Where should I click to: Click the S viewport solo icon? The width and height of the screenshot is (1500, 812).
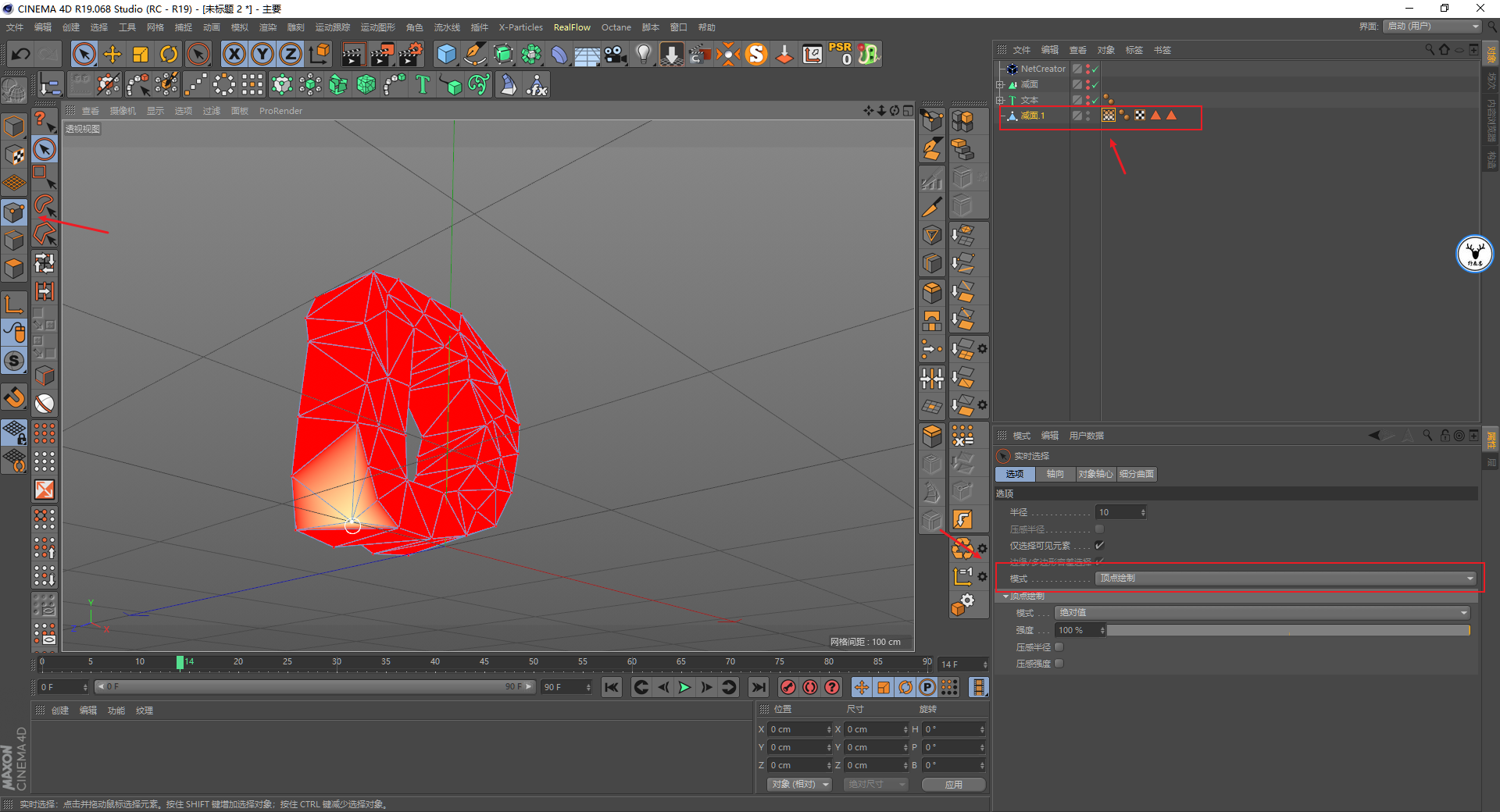tap(15, 361)
